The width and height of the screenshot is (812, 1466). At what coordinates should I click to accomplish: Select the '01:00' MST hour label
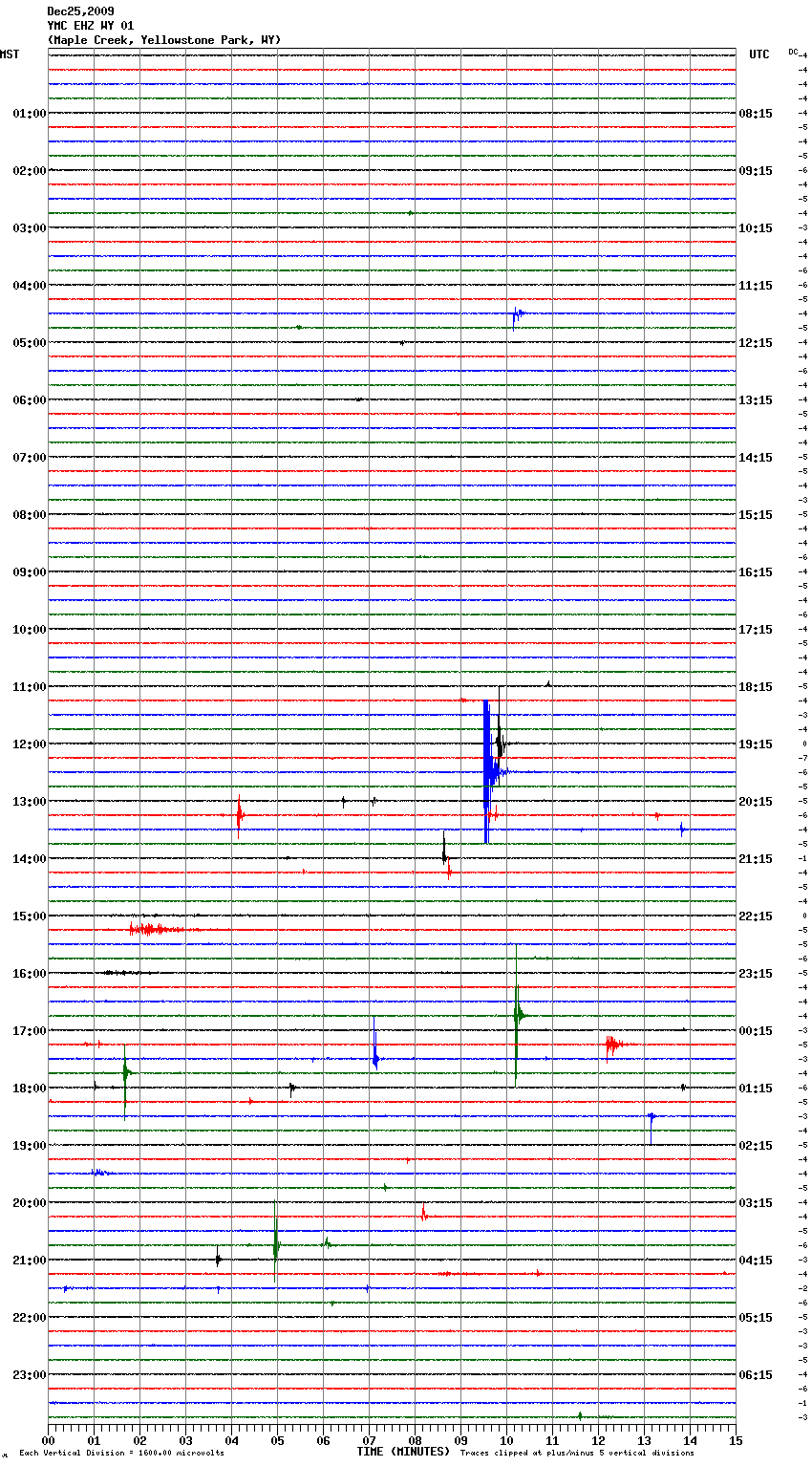click(30, 114)
